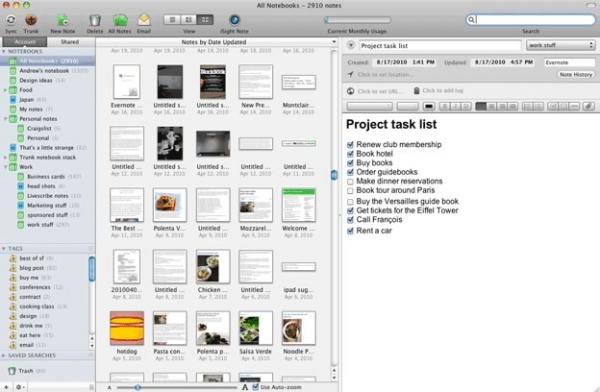This screenshot has width=600, height=392.
Task: Open the gear action menu at bottom left
Action: [19, 387]
